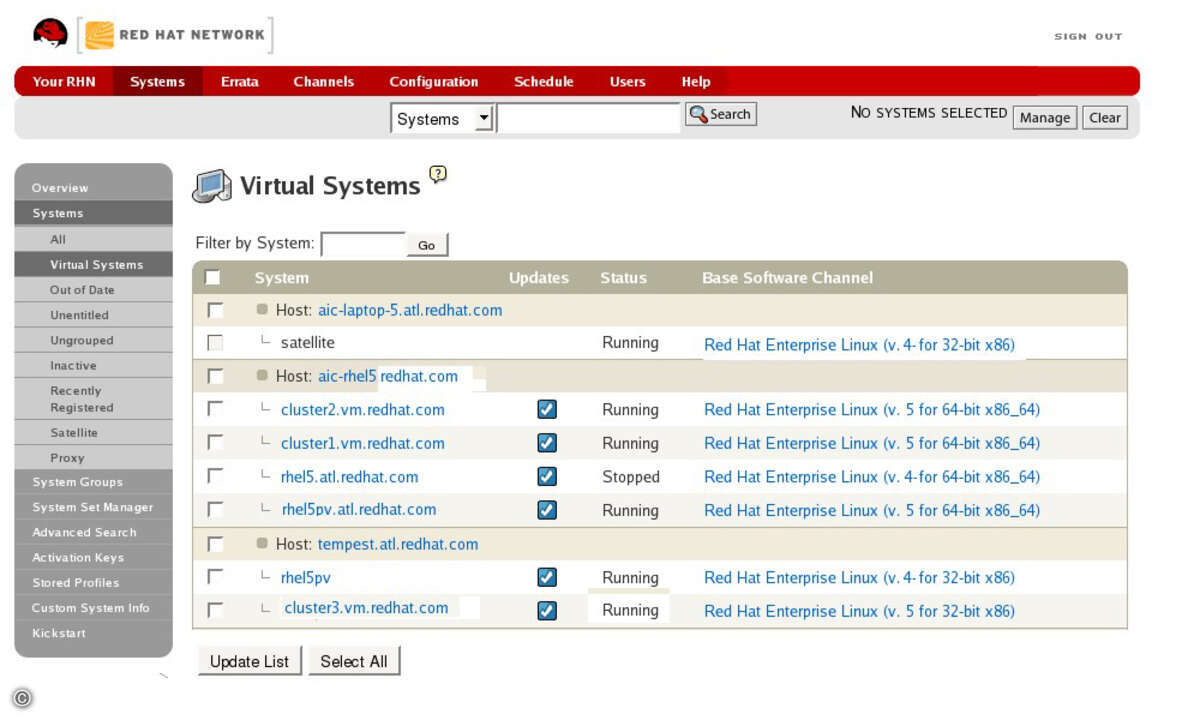This screenshot has width=1200, height=720.
Task: Click the satellite system name text
Action: click(x=308, y=343)
